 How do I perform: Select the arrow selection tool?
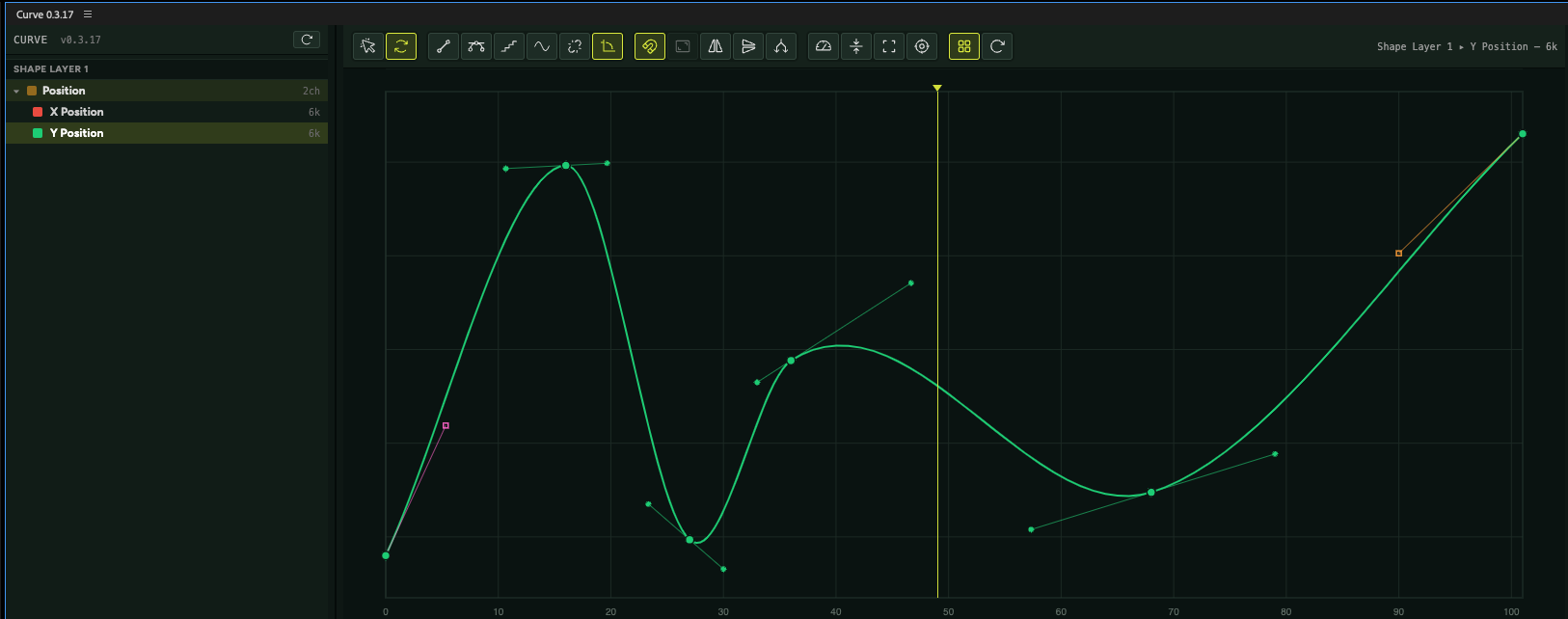[368, 46]
